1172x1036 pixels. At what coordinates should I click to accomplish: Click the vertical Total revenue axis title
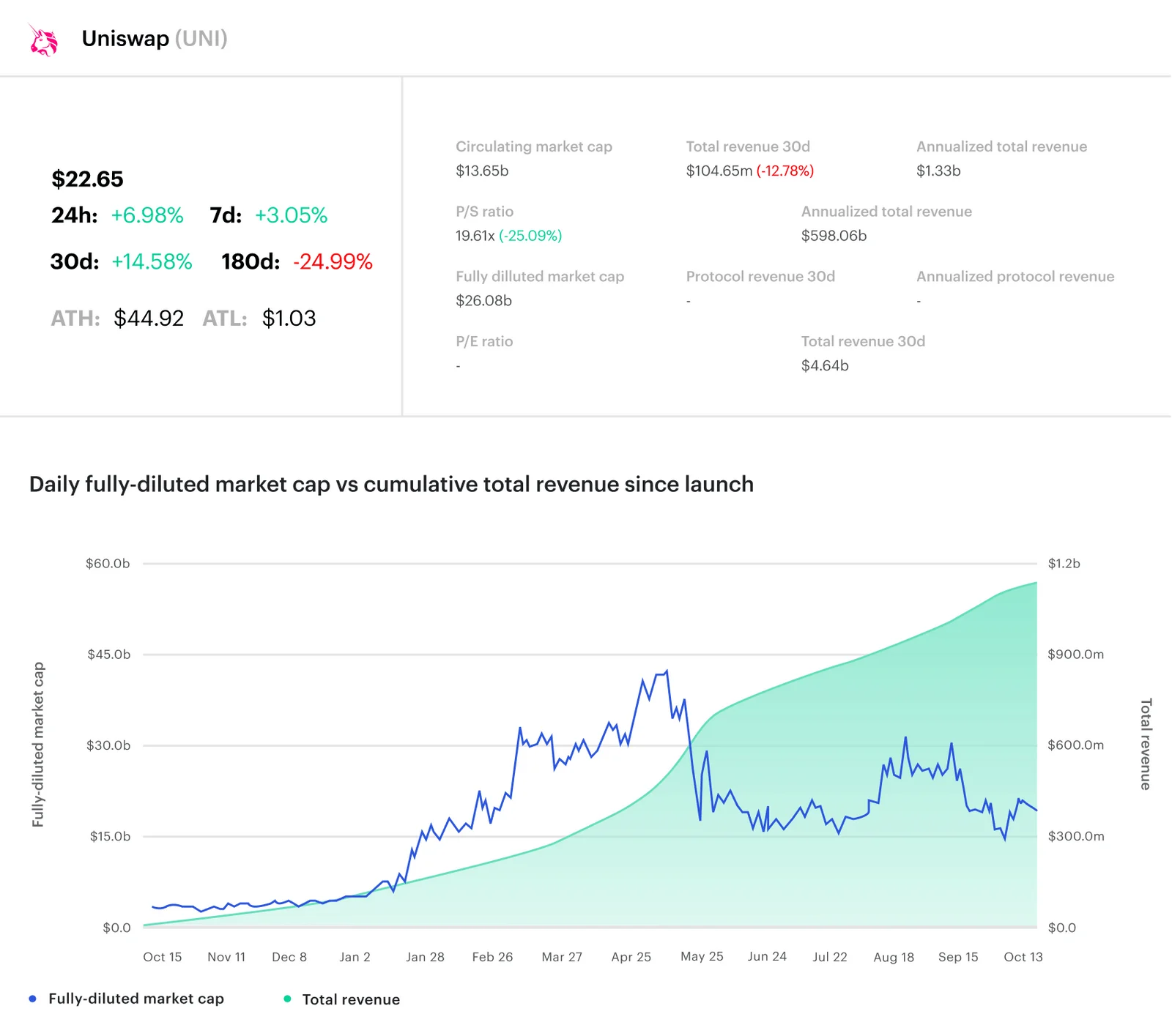tap(1146, 744)
